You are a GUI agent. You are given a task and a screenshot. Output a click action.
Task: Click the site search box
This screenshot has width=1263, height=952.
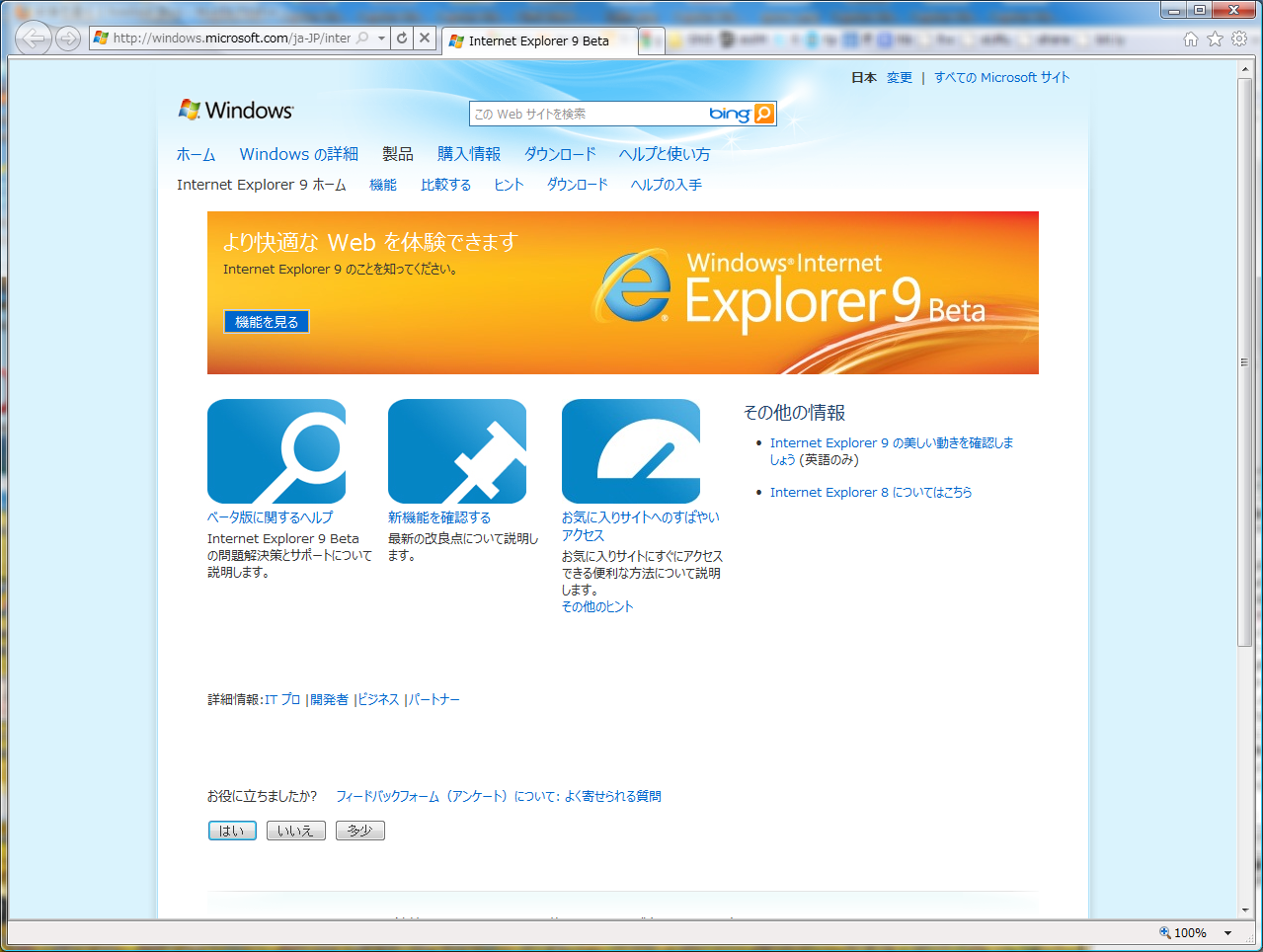[588, 114]
